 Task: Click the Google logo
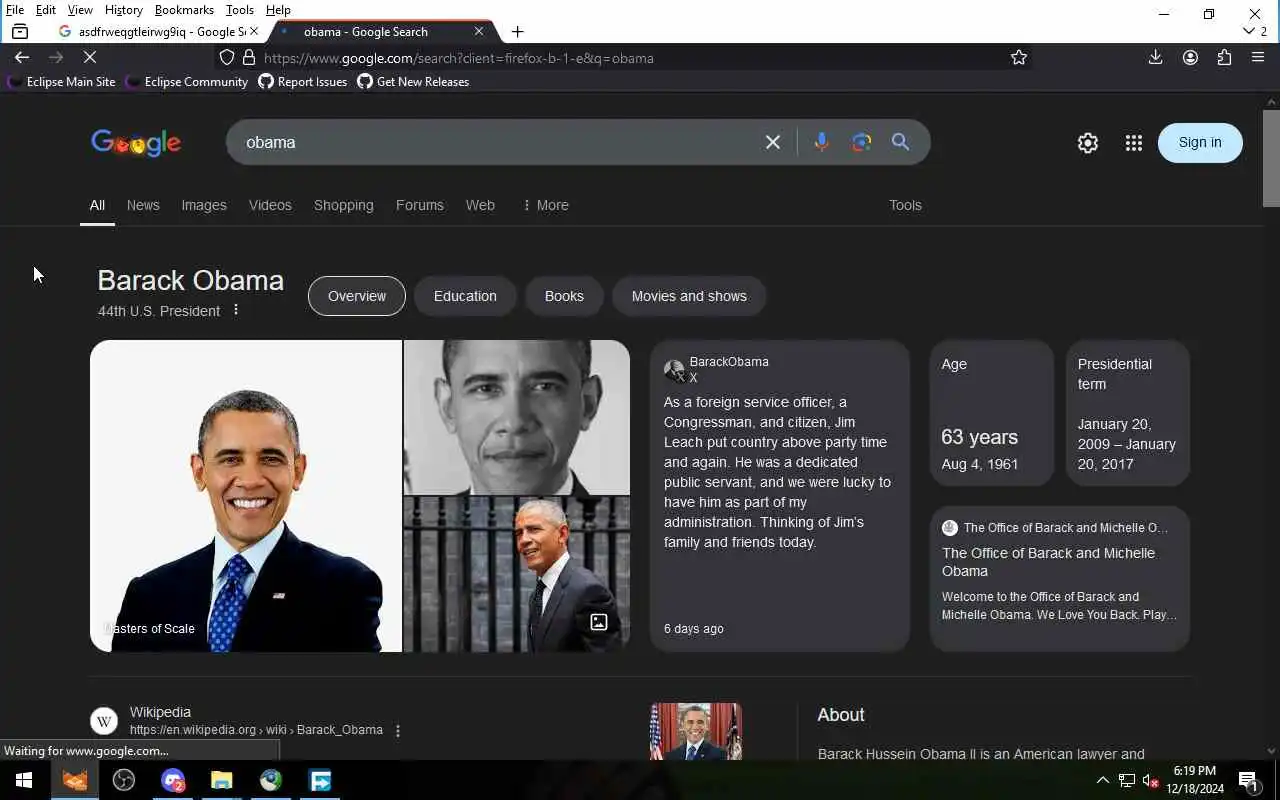click(x=136, y=143)
